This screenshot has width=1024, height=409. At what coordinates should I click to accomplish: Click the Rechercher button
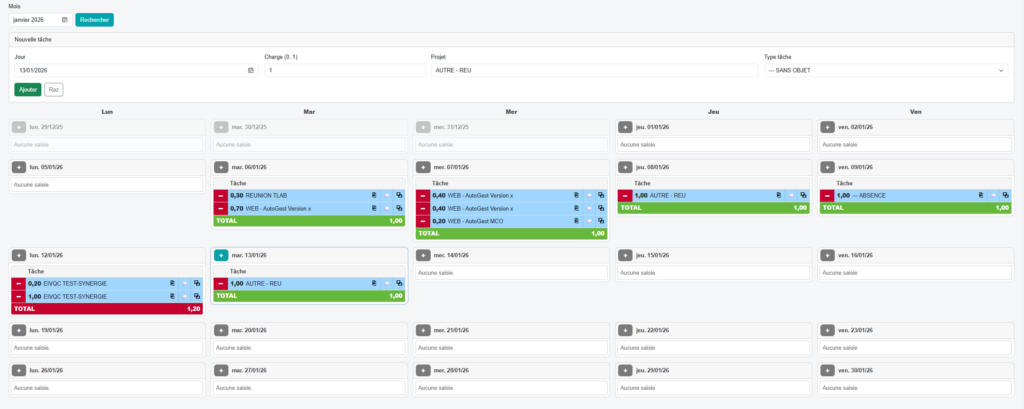tap(95, 19)
